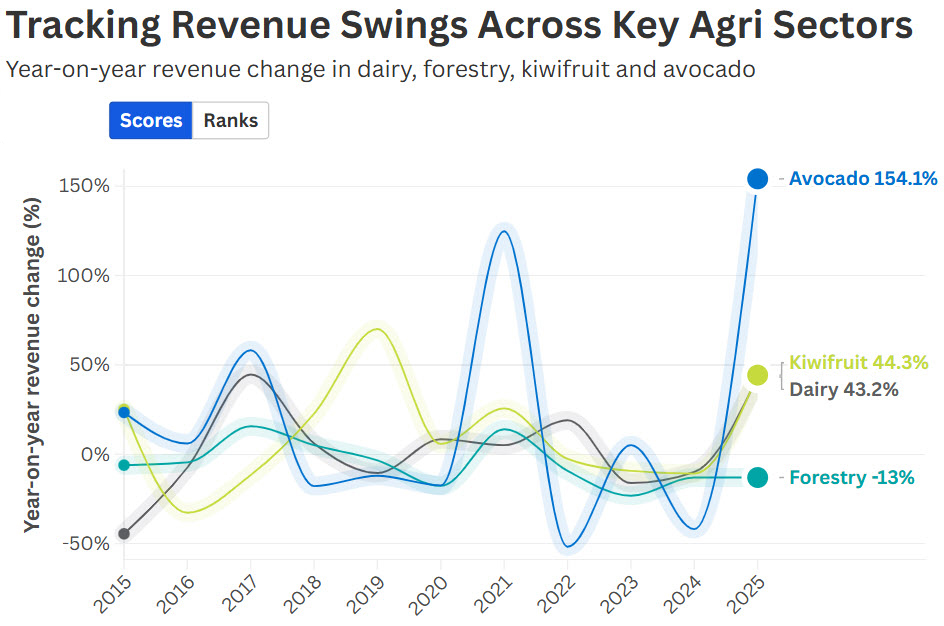This screenshot has width=944, height=626.
Task: Select the Avocado peak near 2021
Action: tap(503, 229)
